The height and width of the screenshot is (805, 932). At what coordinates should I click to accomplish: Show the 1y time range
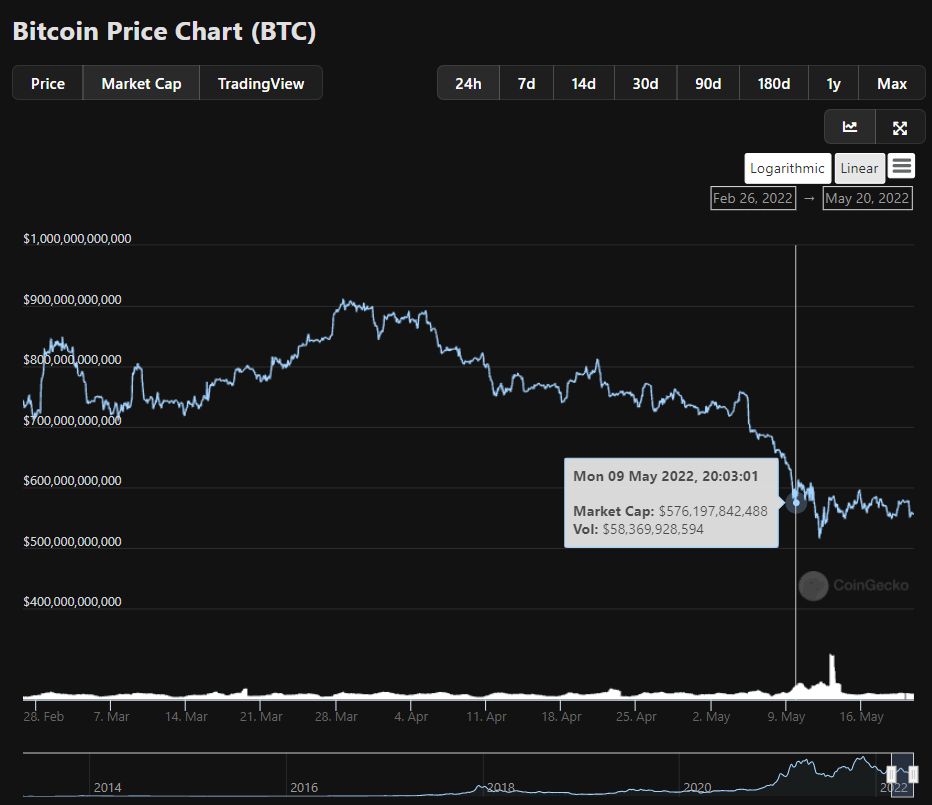(x=833, y=83)
